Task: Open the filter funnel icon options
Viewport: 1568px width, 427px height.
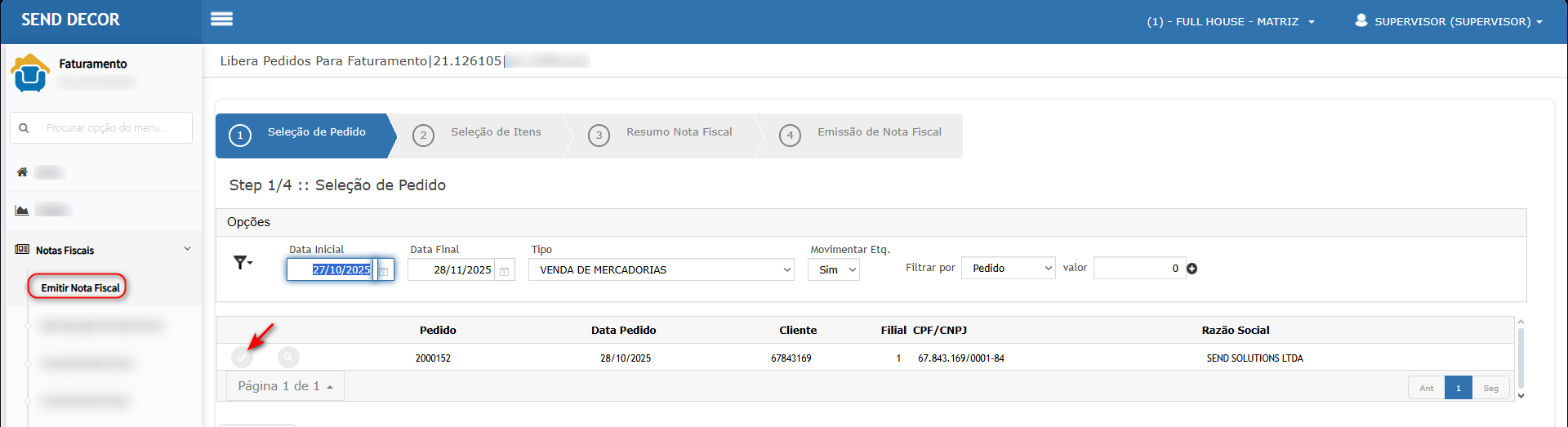Action: (x=243, y=263)
